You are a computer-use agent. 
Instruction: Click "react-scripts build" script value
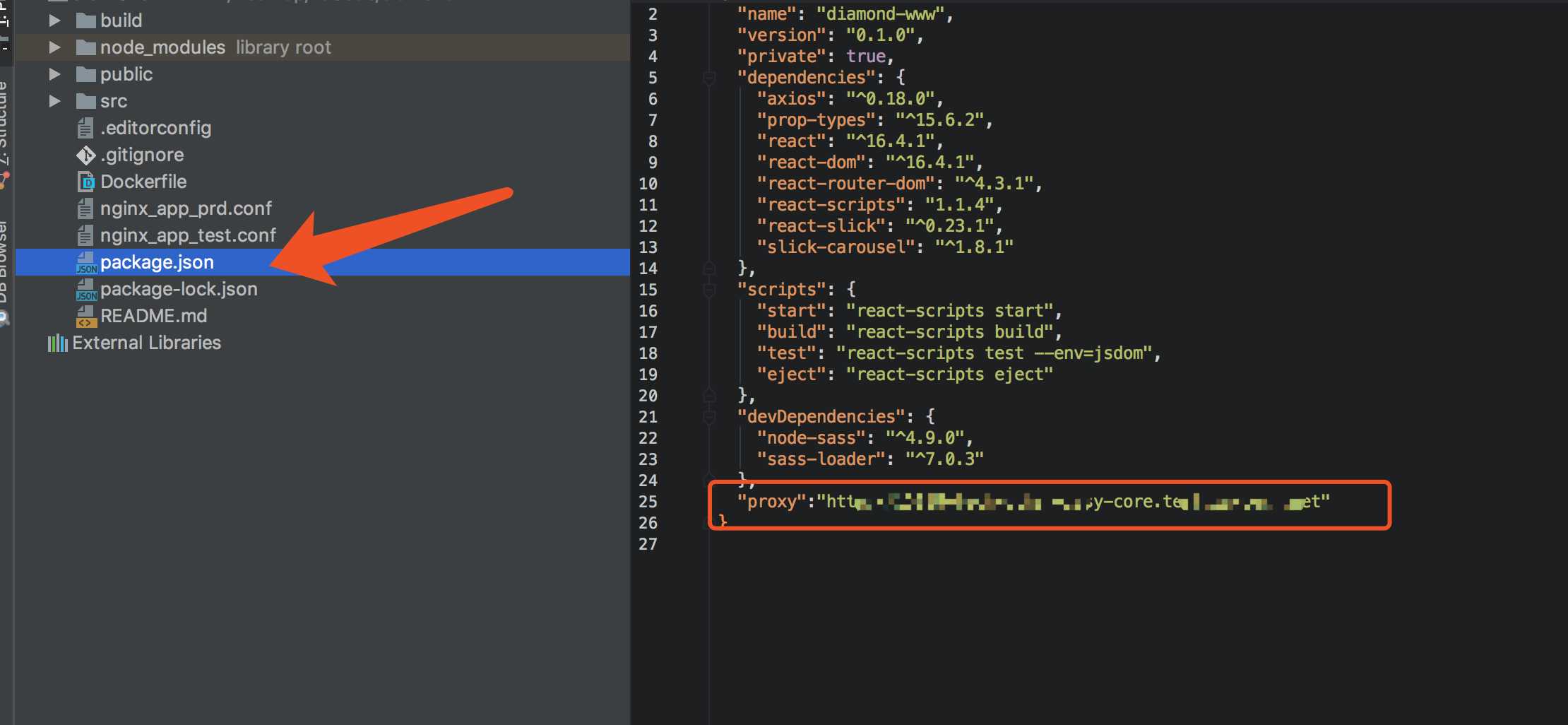click(x=950, y=332)
